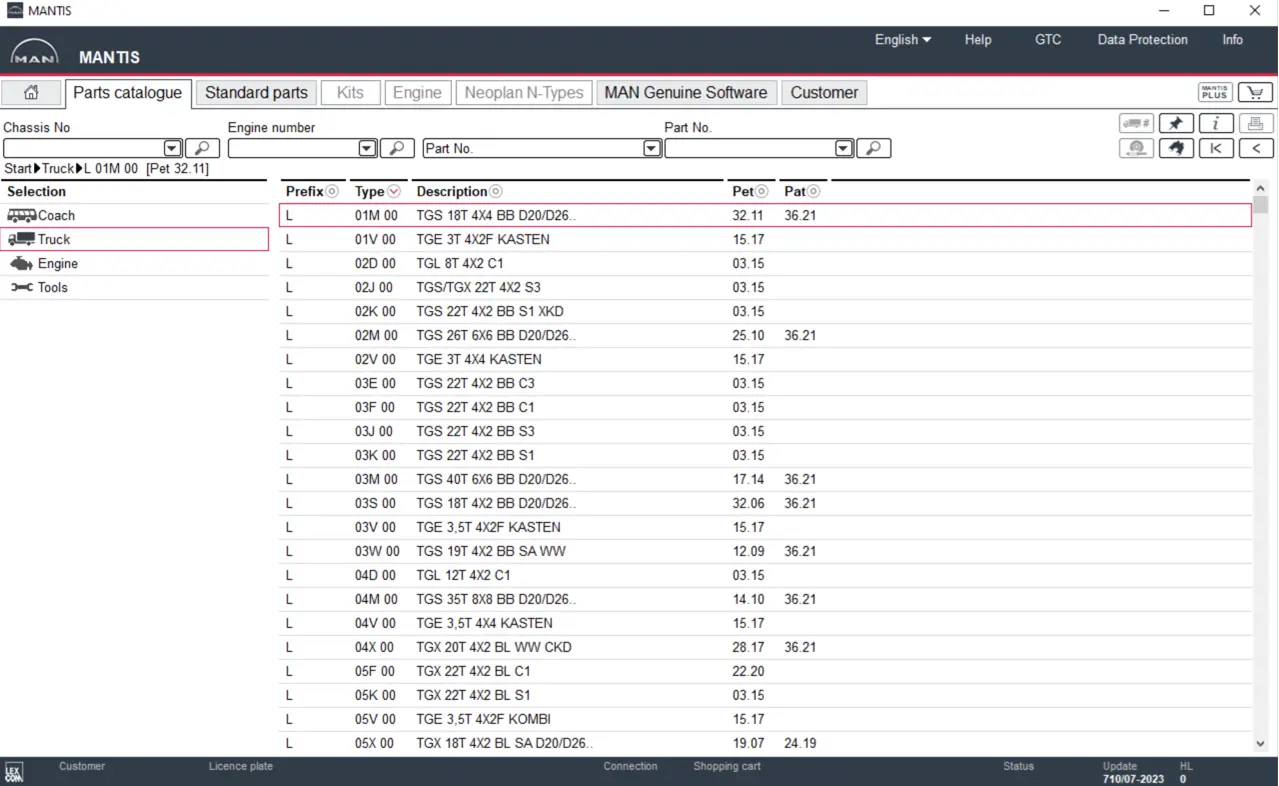Click the pin icon button

1176,123
